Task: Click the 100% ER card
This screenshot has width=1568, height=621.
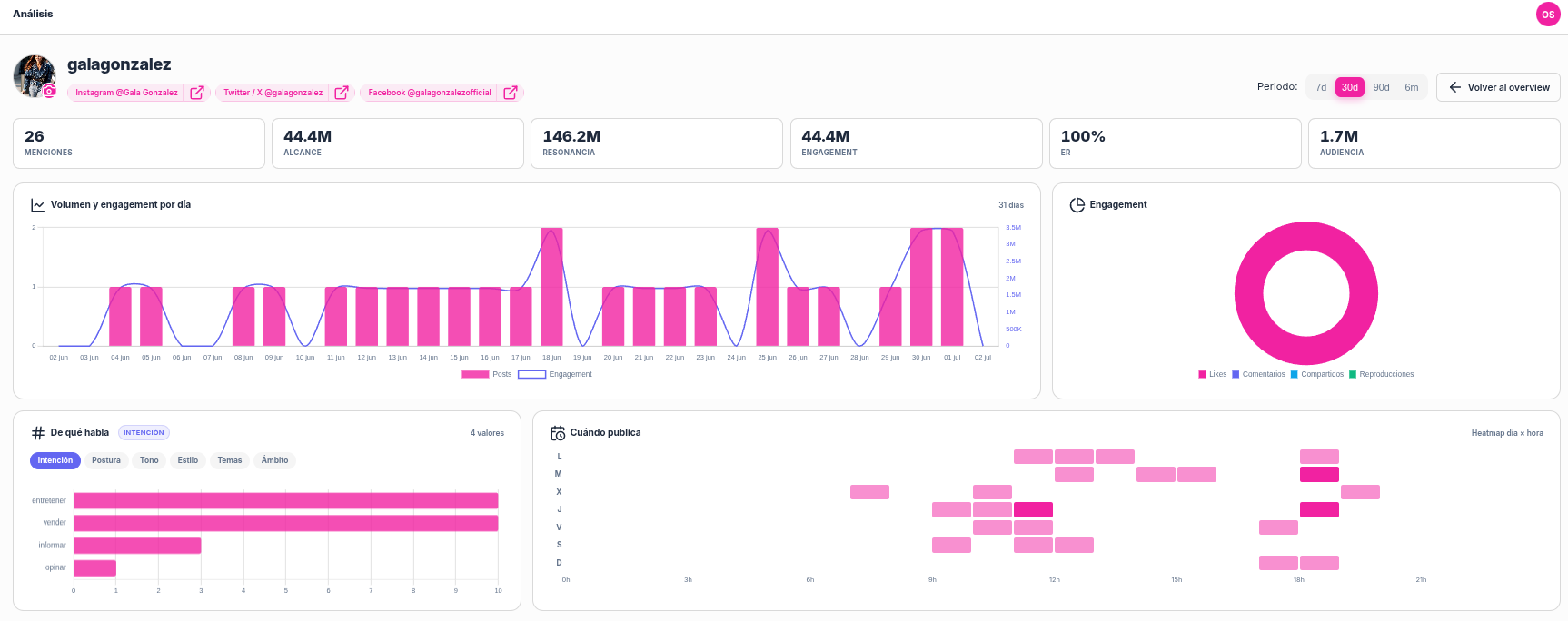Action: [1176, 143]
